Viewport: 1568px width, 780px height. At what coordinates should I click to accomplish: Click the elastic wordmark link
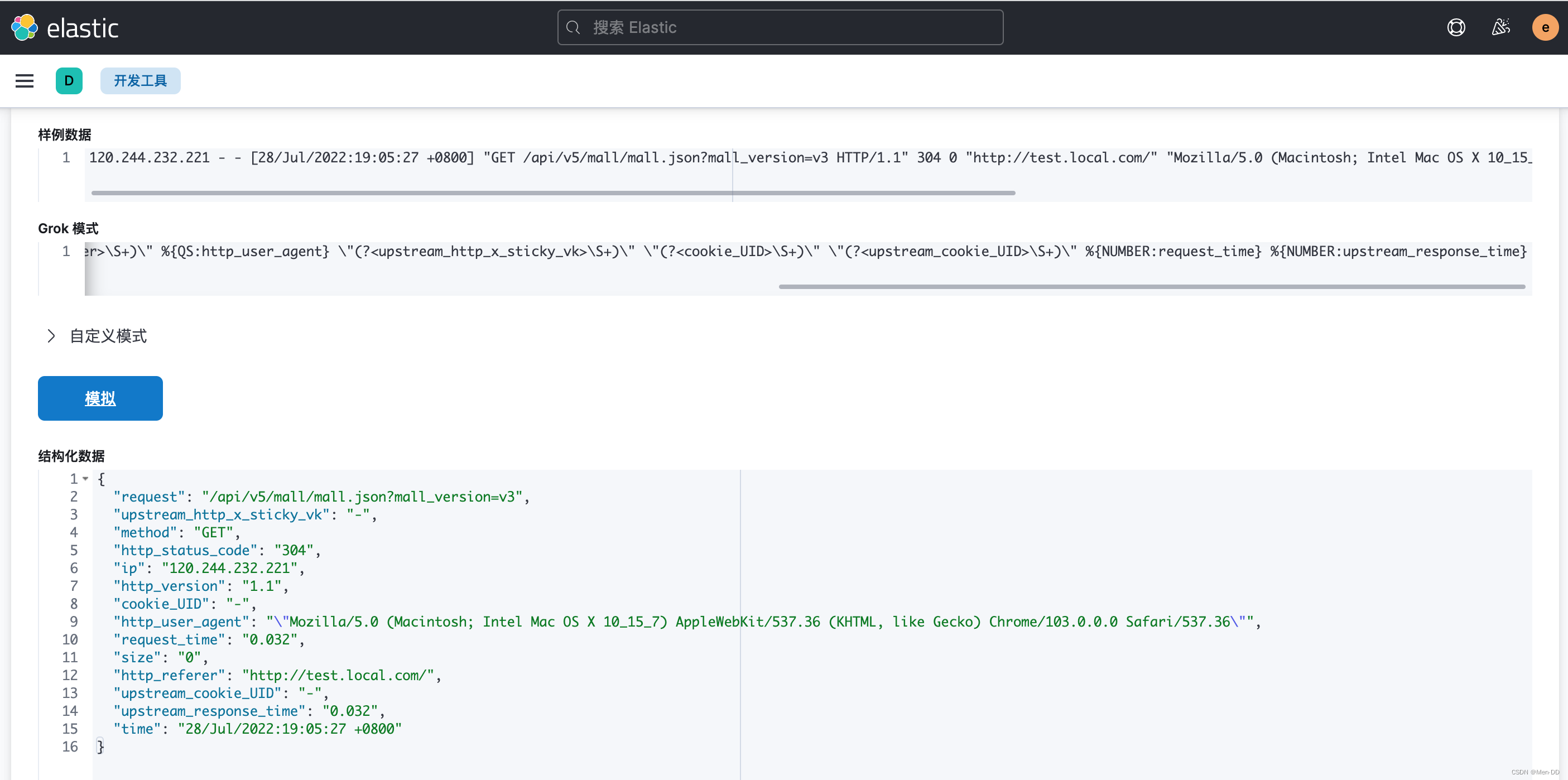click(x=83, y=28)
